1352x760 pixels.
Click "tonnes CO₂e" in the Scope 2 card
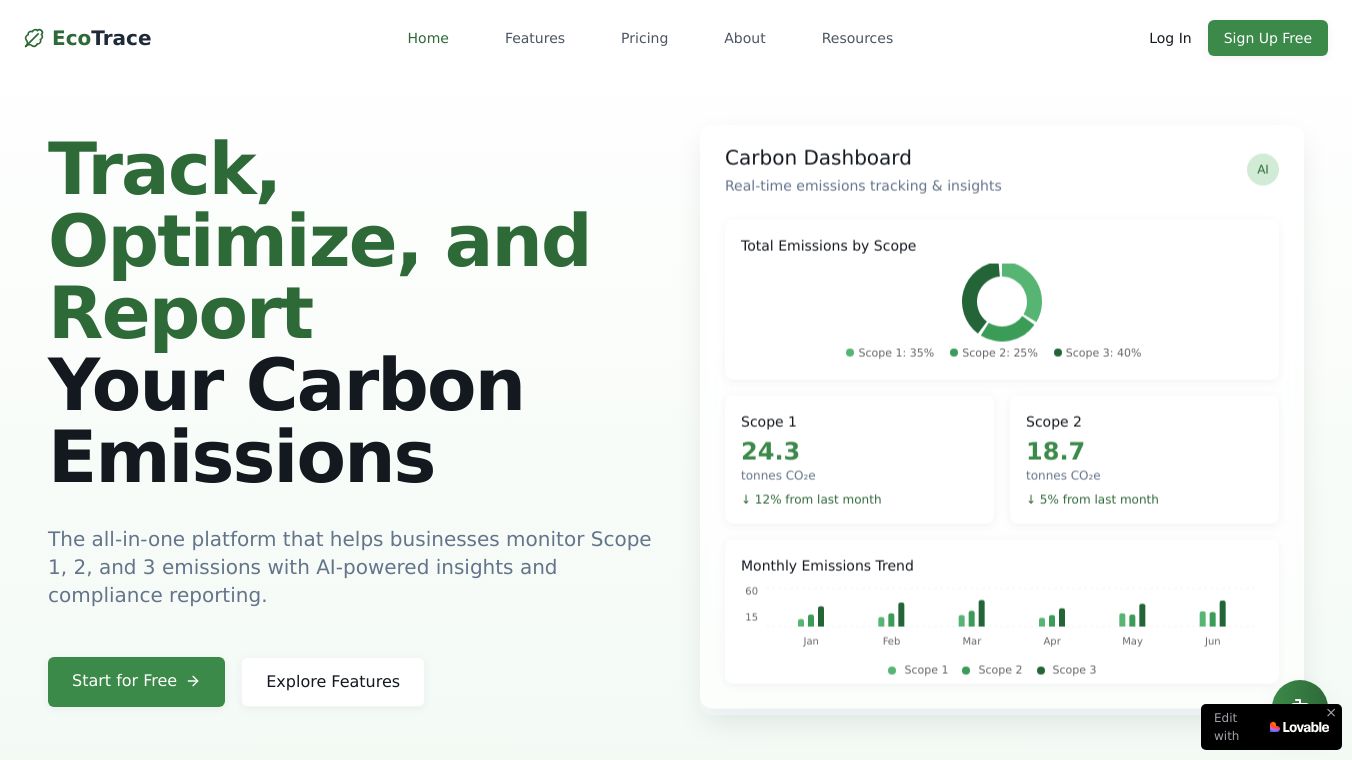click(x=1063, y=476)
